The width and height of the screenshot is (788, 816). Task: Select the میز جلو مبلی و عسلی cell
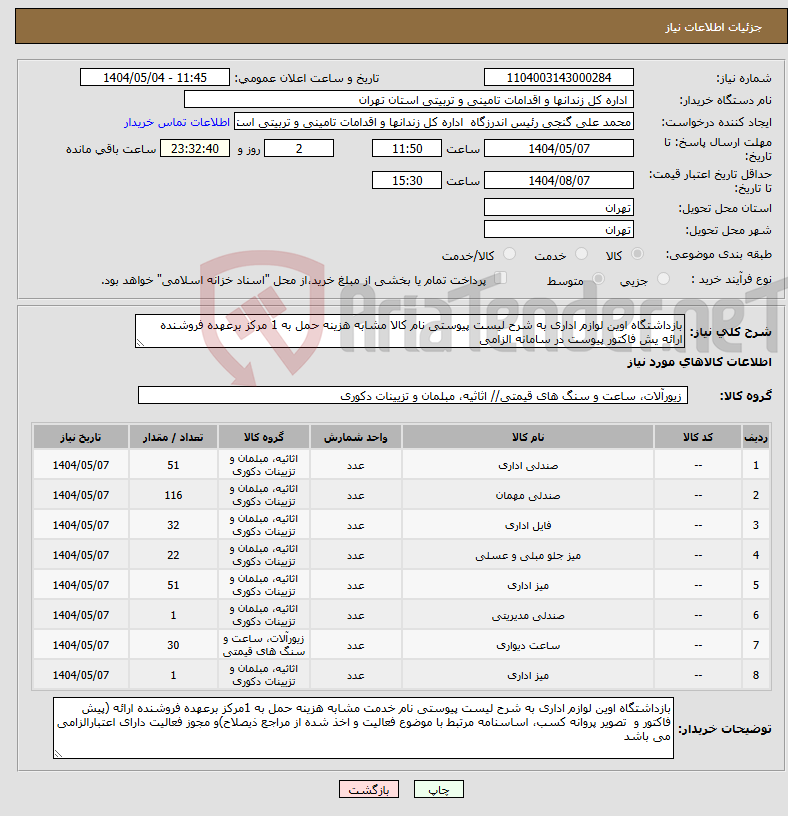pyautogui.click(x=528, y=555)
